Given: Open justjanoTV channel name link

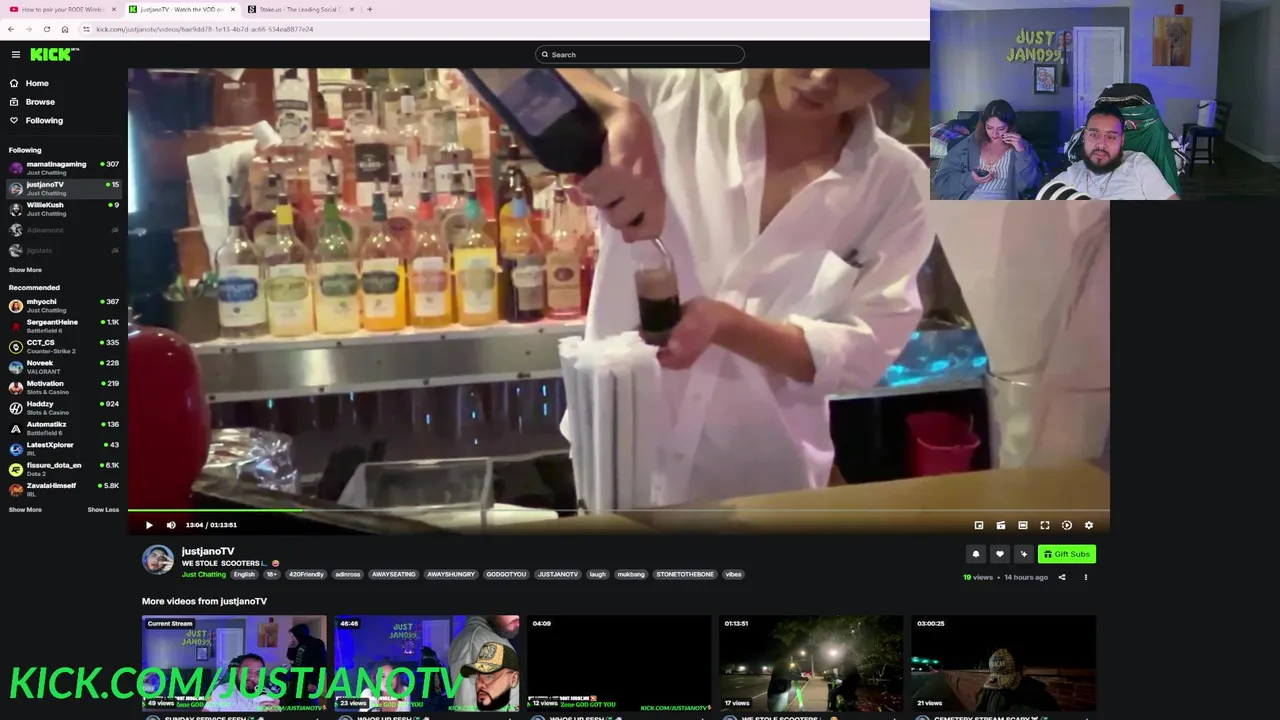Looking at the screenshot, I should tap(208, 551).
